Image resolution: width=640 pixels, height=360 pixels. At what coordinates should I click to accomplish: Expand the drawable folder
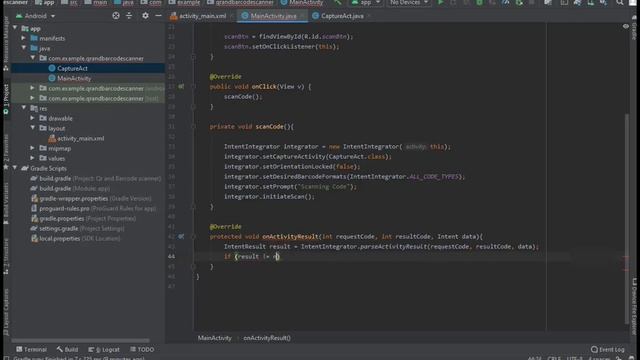point(33,118)
